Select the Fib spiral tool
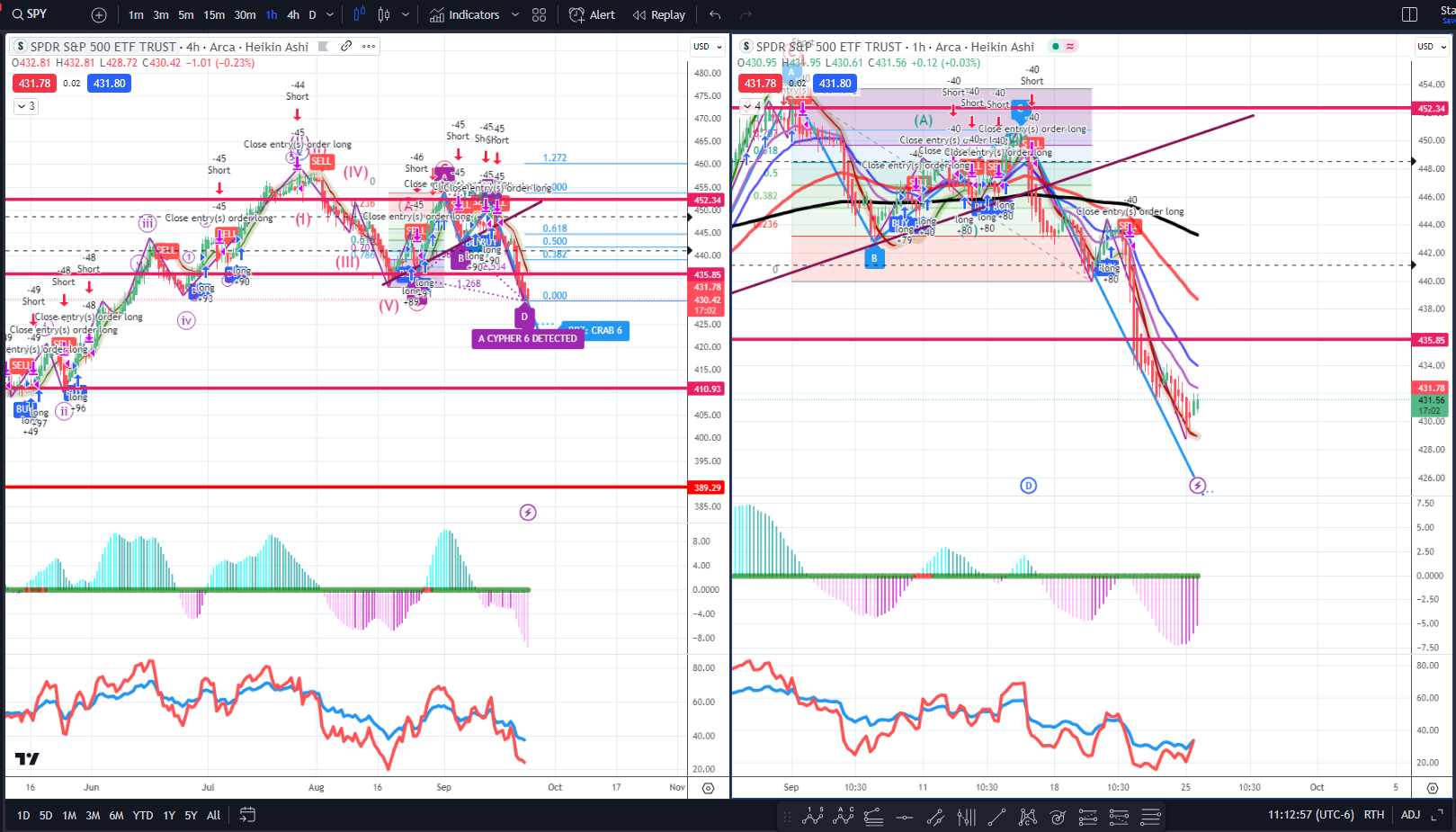The image size is (1456, 832). [1058, 817]
